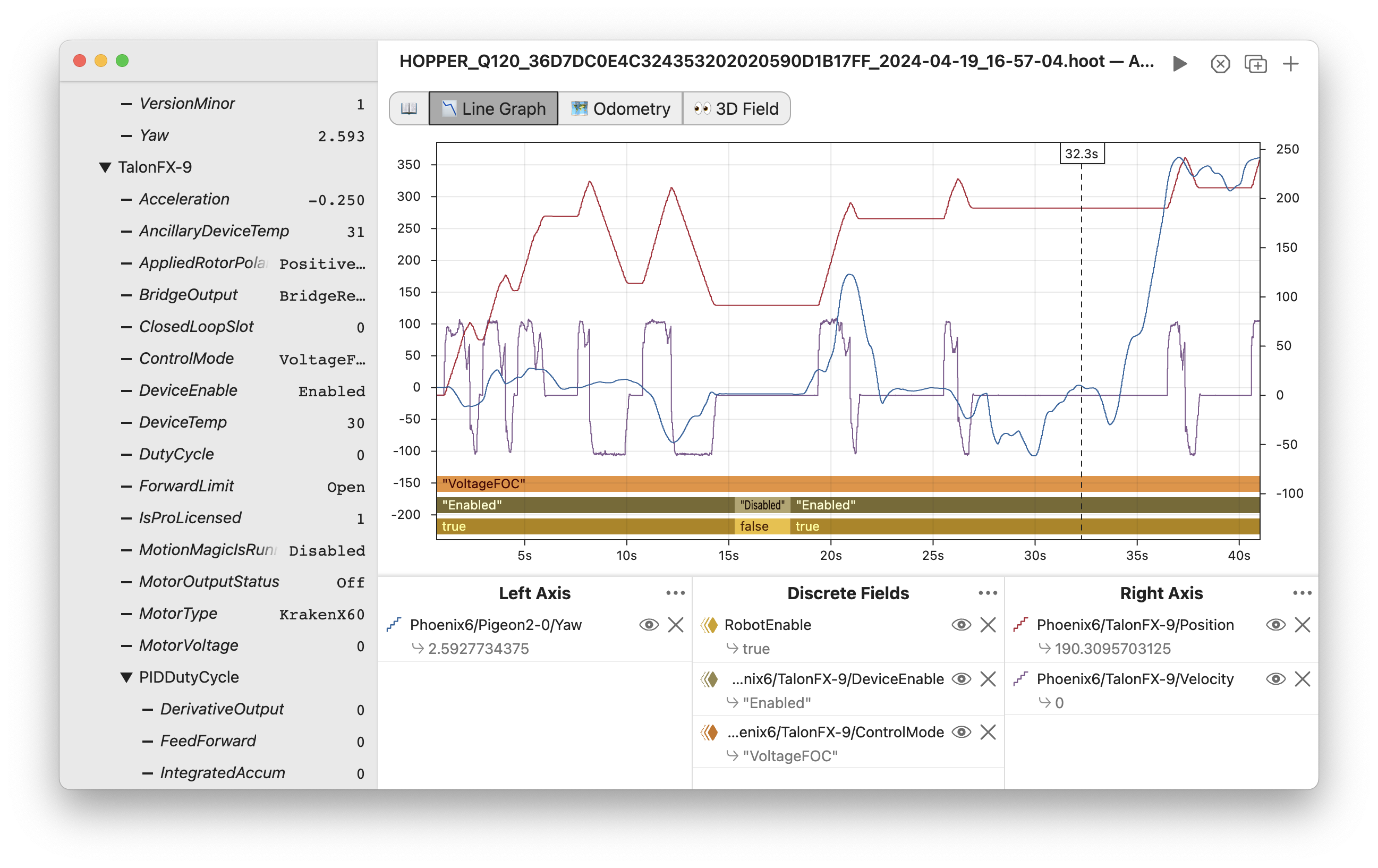Click the RobotEnable yellow stripe-style icon
The image size is (1378, 868).
point(709,624)
